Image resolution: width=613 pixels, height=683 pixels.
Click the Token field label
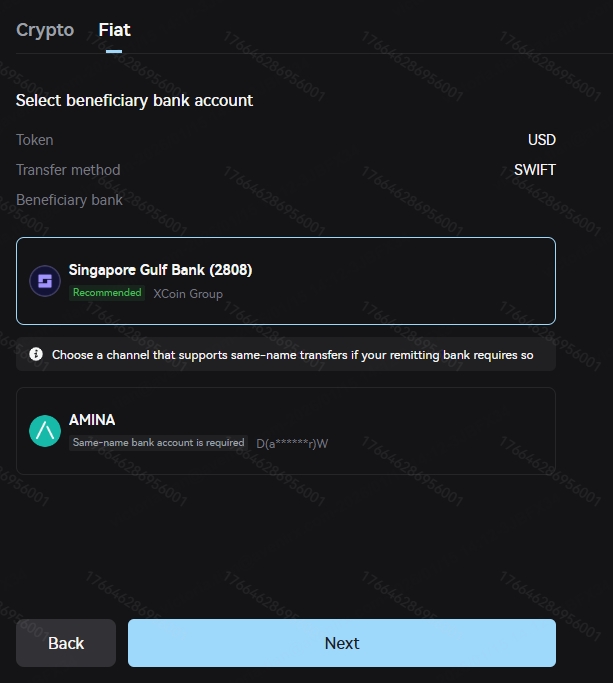coord(35,140)
